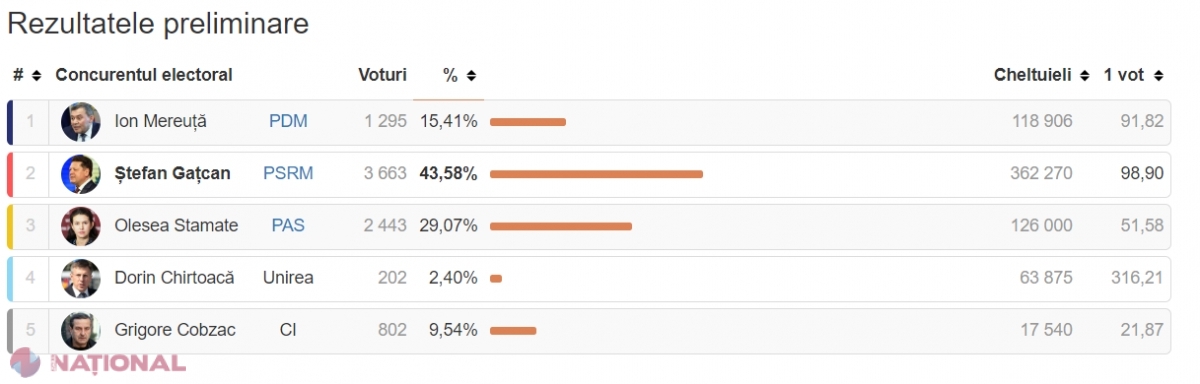Open Olesea Stamate's avatar photo
This screenshot has width=1200, height=384.
pyautogui.click(x=80, y=225)
